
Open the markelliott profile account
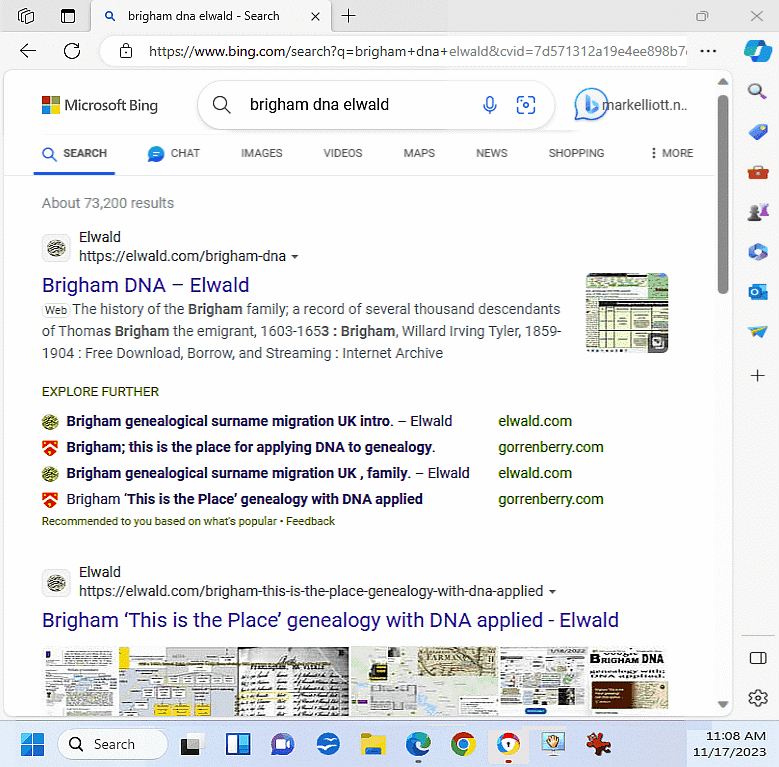645,105
